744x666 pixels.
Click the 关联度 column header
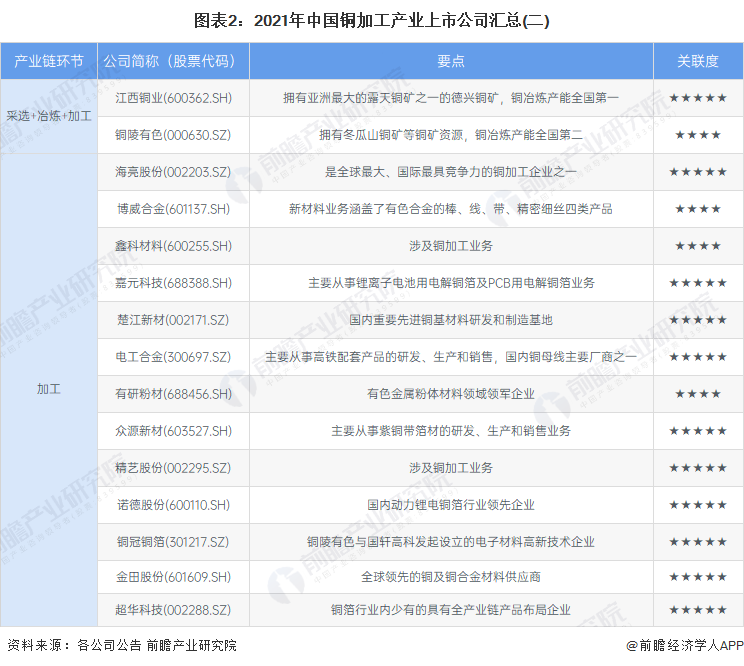[x=698, y=61]
